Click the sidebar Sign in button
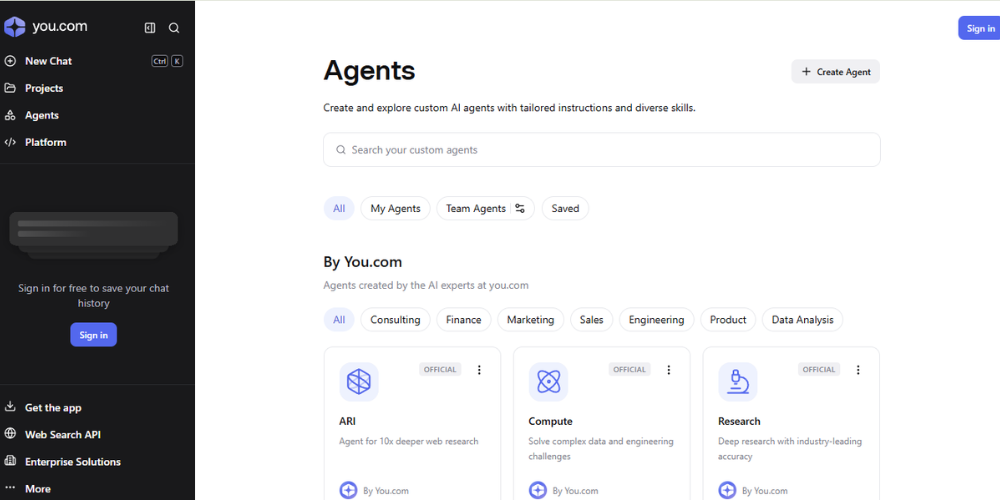The image size is (1000, 500). (x=94, y=335)
